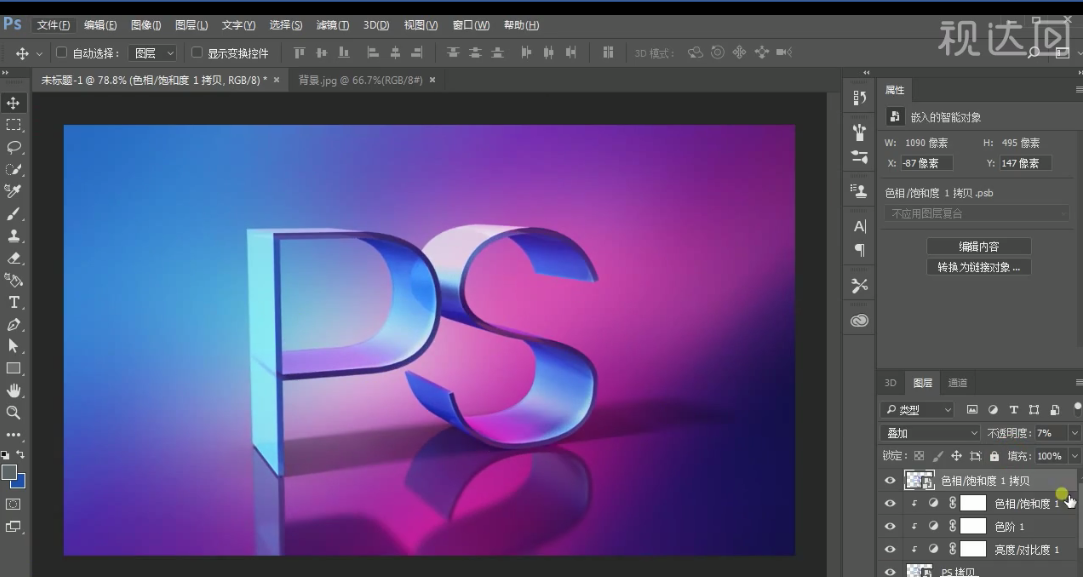The image size is (1083, 577).
Task: Hide the 色相/饱和度 1 拷贝 layer
Action: (x=890, y=480)
